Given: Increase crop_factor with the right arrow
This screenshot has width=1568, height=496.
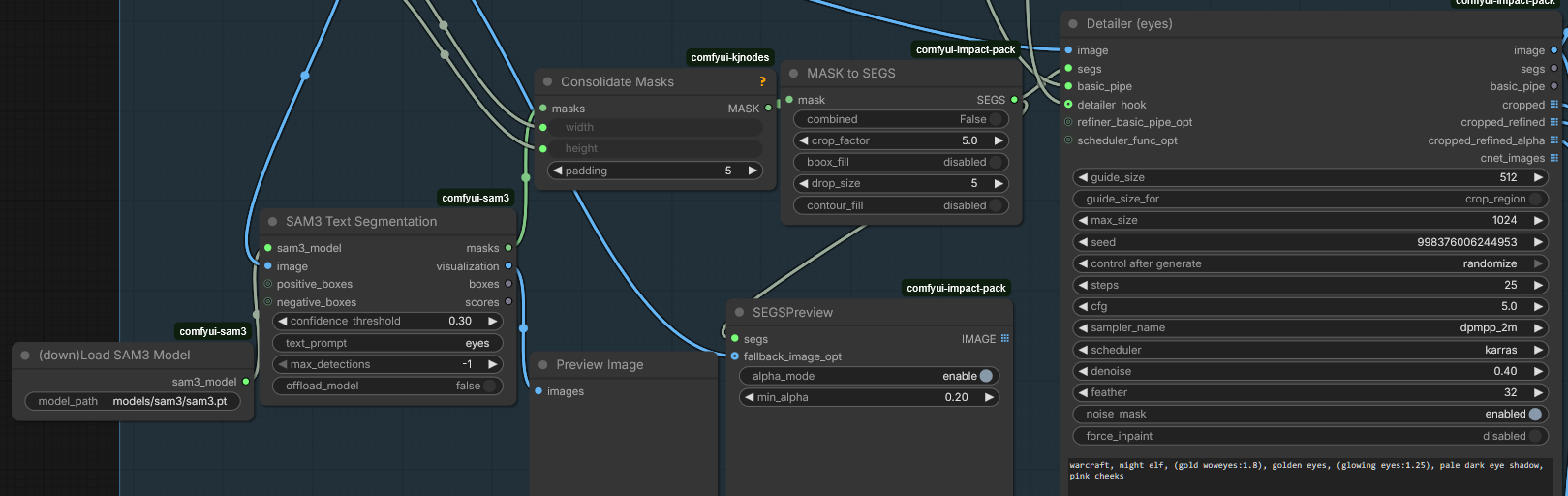Looking at the screenshot, I should tap(999, 140).
